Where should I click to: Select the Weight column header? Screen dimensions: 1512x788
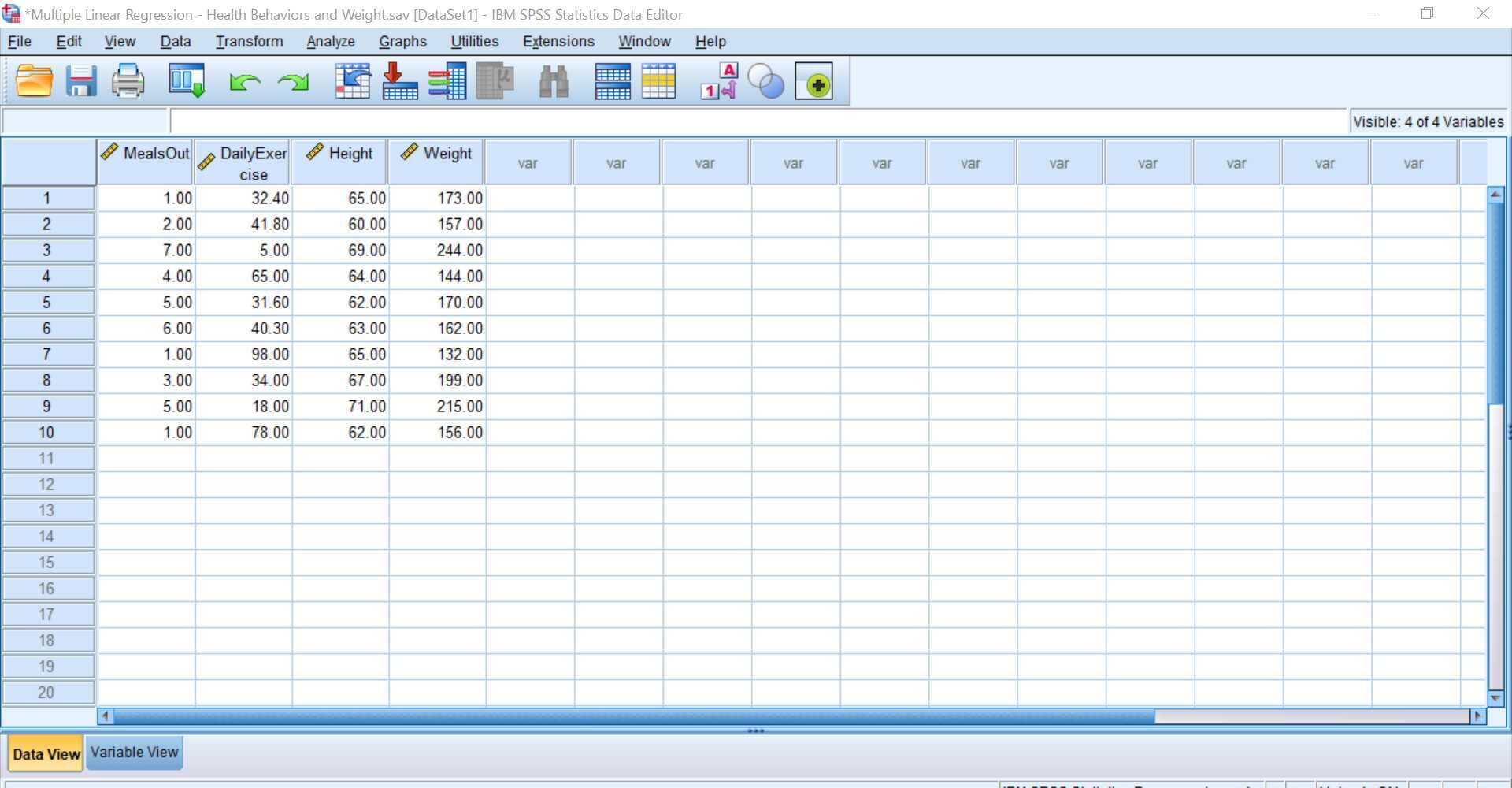click(x=435, y=154)
